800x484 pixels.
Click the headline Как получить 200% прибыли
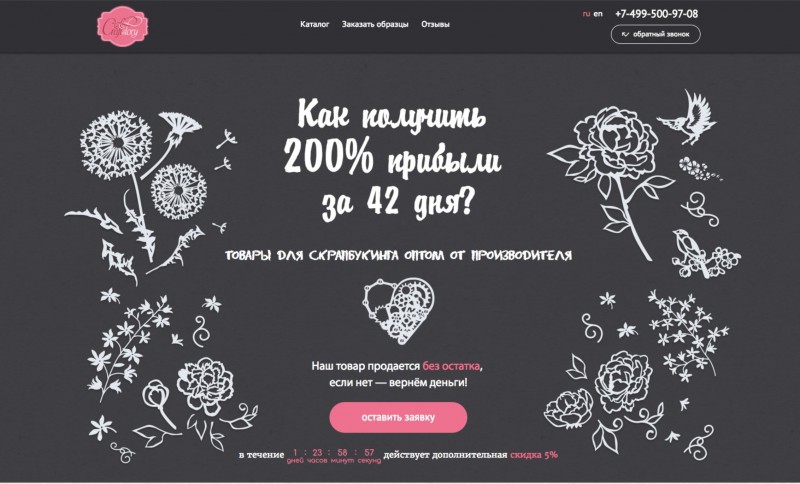point(392,137)
